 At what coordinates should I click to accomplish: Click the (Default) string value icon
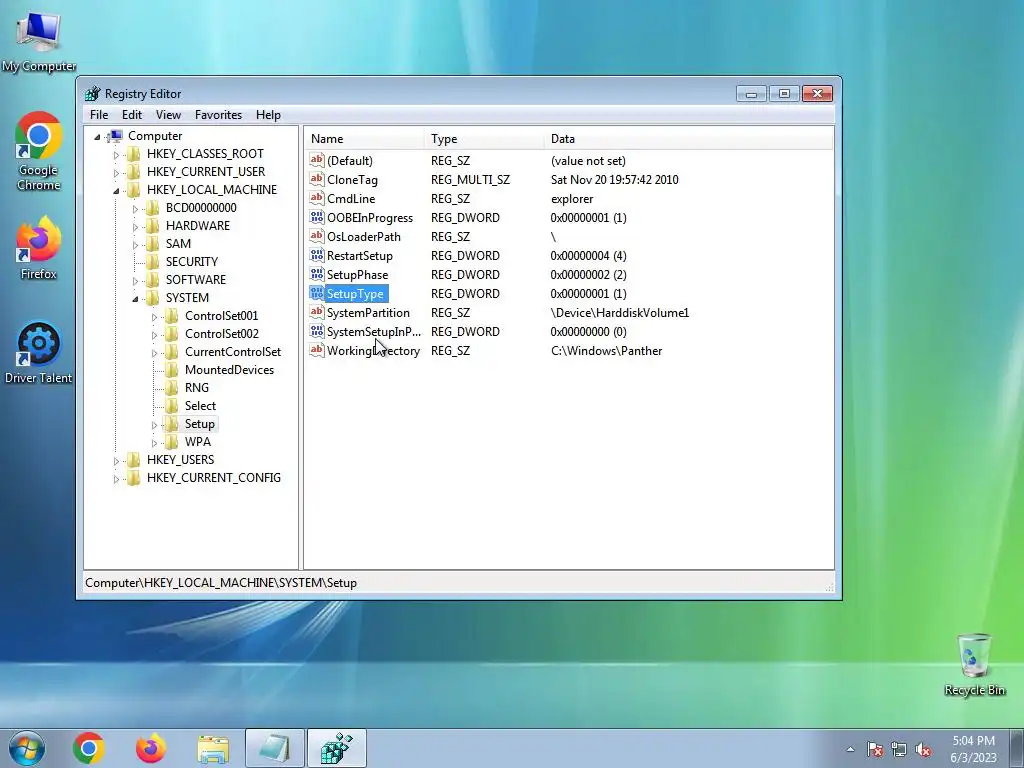(317, 160)
